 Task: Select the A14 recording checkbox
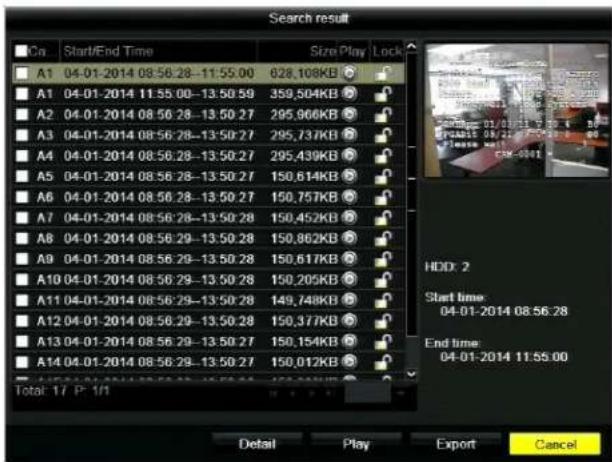coord(22,362)
